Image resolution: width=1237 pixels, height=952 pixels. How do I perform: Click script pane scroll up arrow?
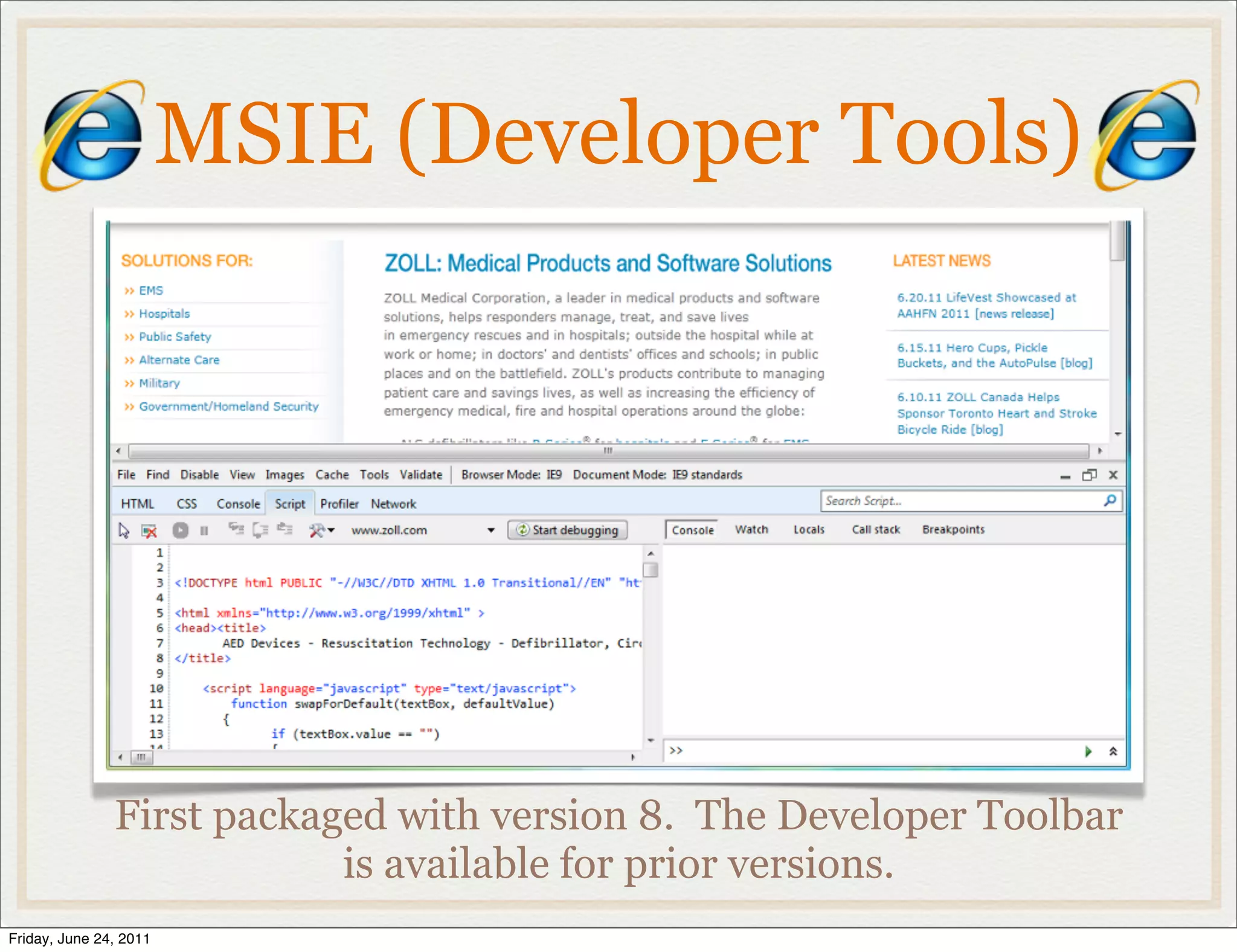point(651,553)
